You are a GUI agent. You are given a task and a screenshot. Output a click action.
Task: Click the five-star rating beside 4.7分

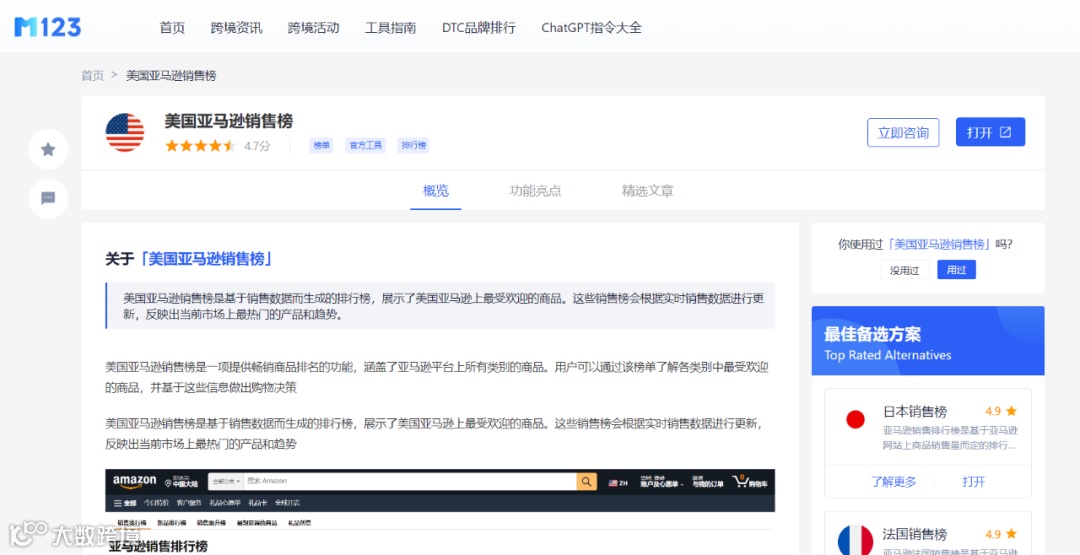[200, 146]
